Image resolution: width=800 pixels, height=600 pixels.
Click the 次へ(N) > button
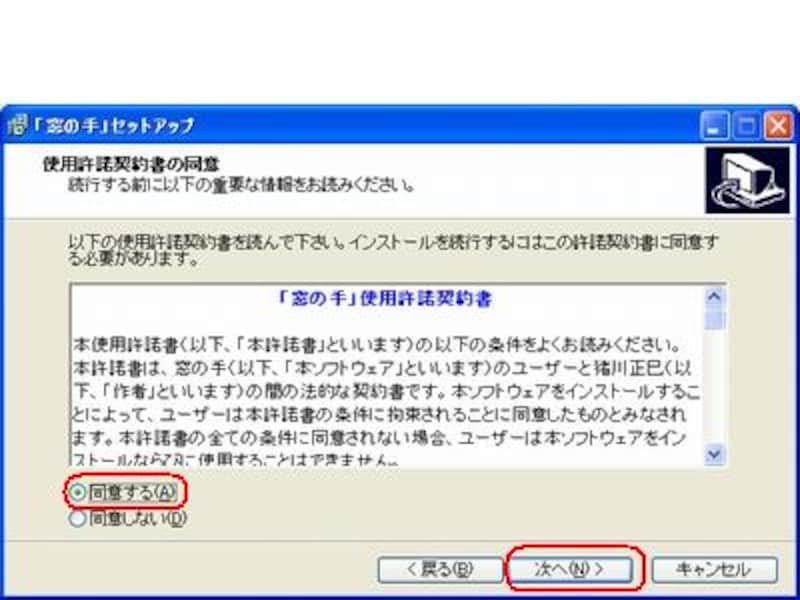click(569, 569)
